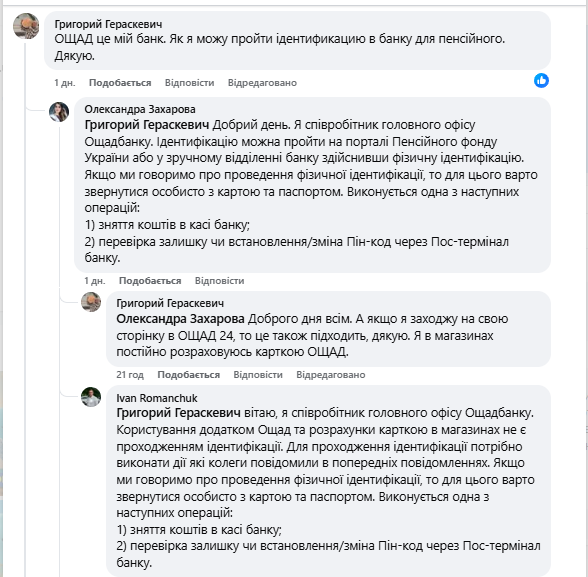
Task: Reply to Олександра Захарова's comment
Action: click(x=219, y=280)
